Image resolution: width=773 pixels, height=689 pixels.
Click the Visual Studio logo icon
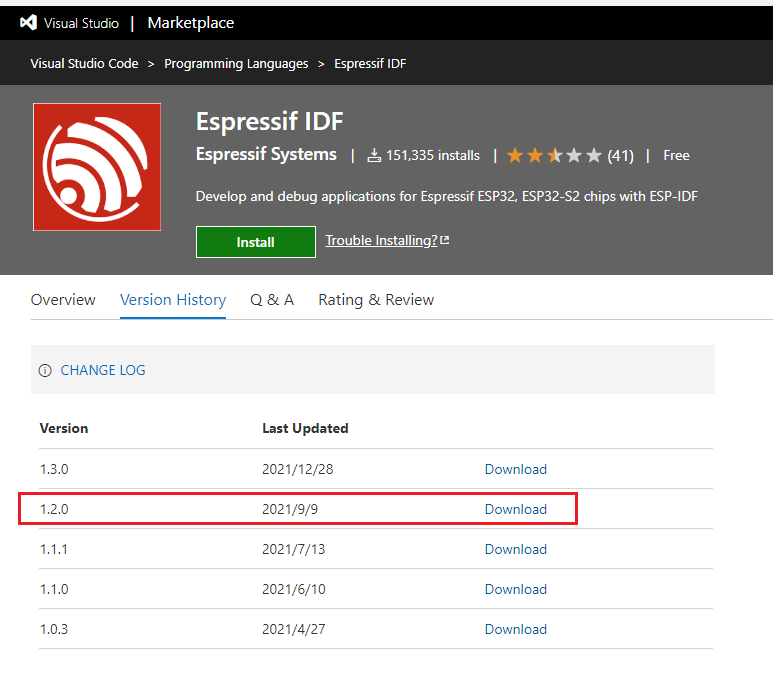click(29, 23)
